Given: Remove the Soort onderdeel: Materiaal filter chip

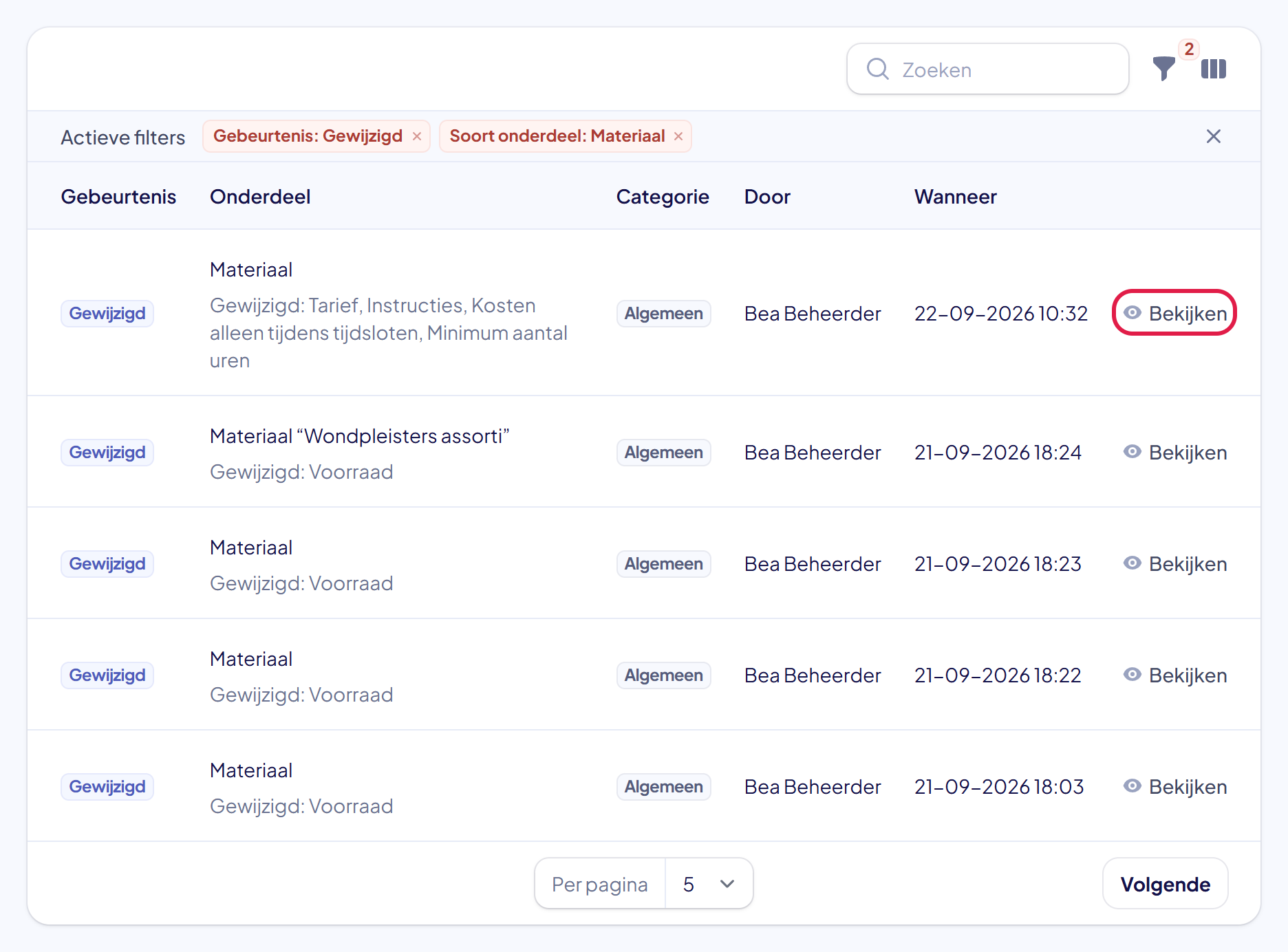Looking at the screenshot, I should (x=678, y=136).
